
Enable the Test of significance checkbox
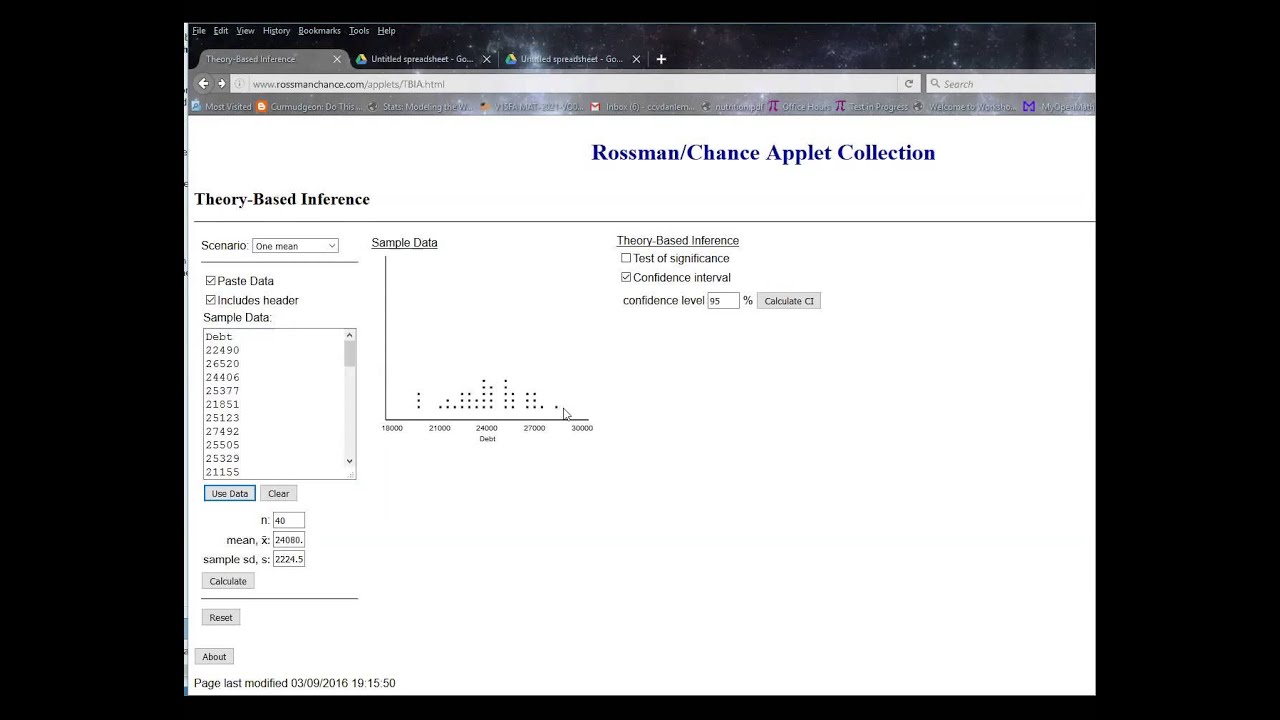[x=626, y=258]
